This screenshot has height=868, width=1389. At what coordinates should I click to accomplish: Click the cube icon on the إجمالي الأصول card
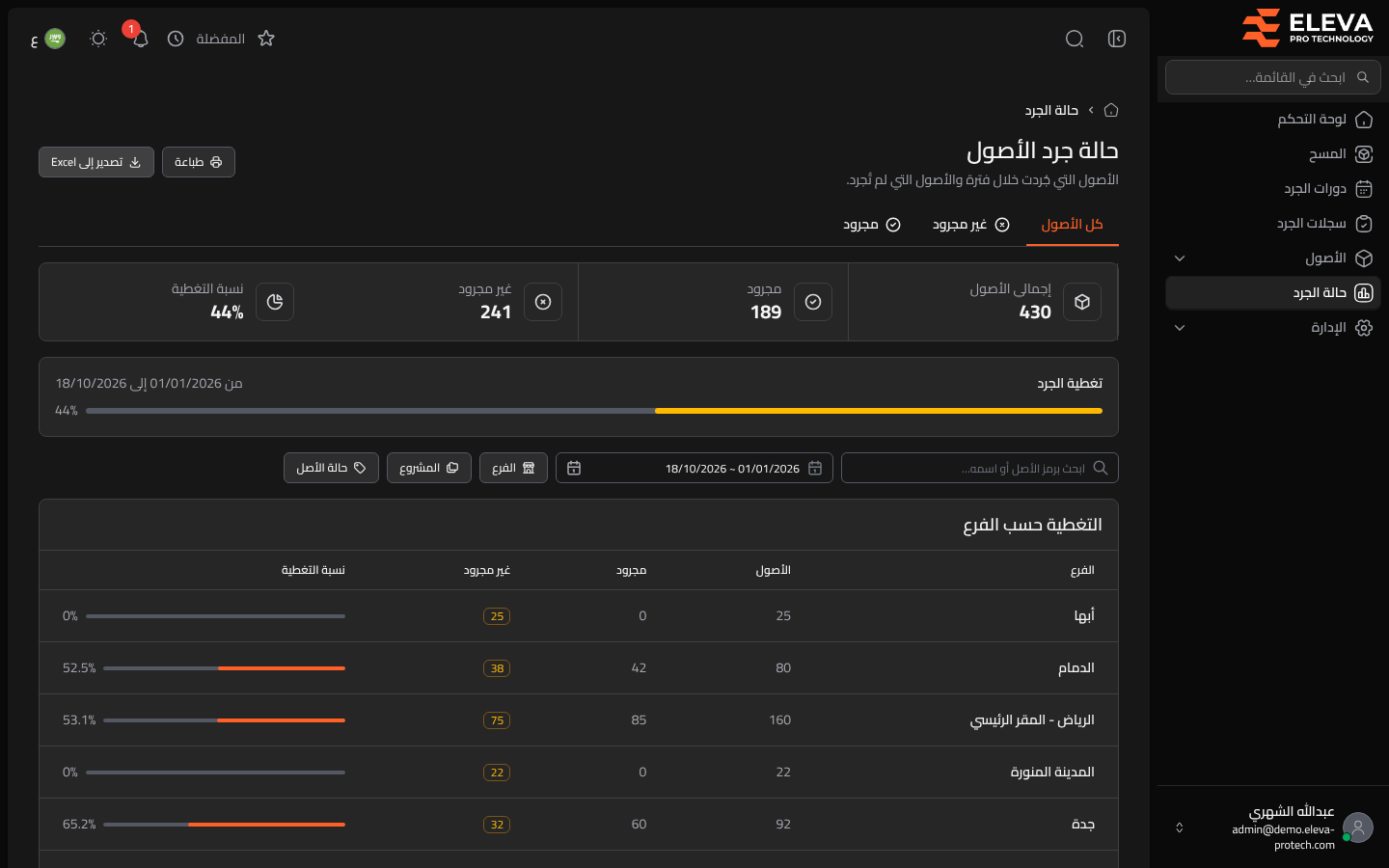(x=1082, y=302)
